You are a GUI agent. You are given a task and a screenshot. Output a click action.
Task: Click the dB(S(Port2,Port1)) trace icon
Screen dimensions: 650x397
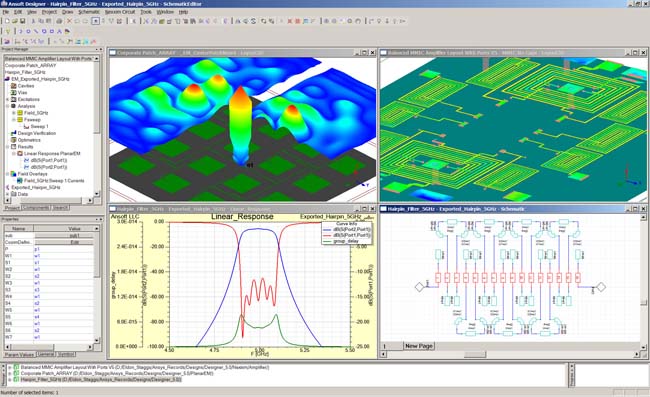(27, 167)
